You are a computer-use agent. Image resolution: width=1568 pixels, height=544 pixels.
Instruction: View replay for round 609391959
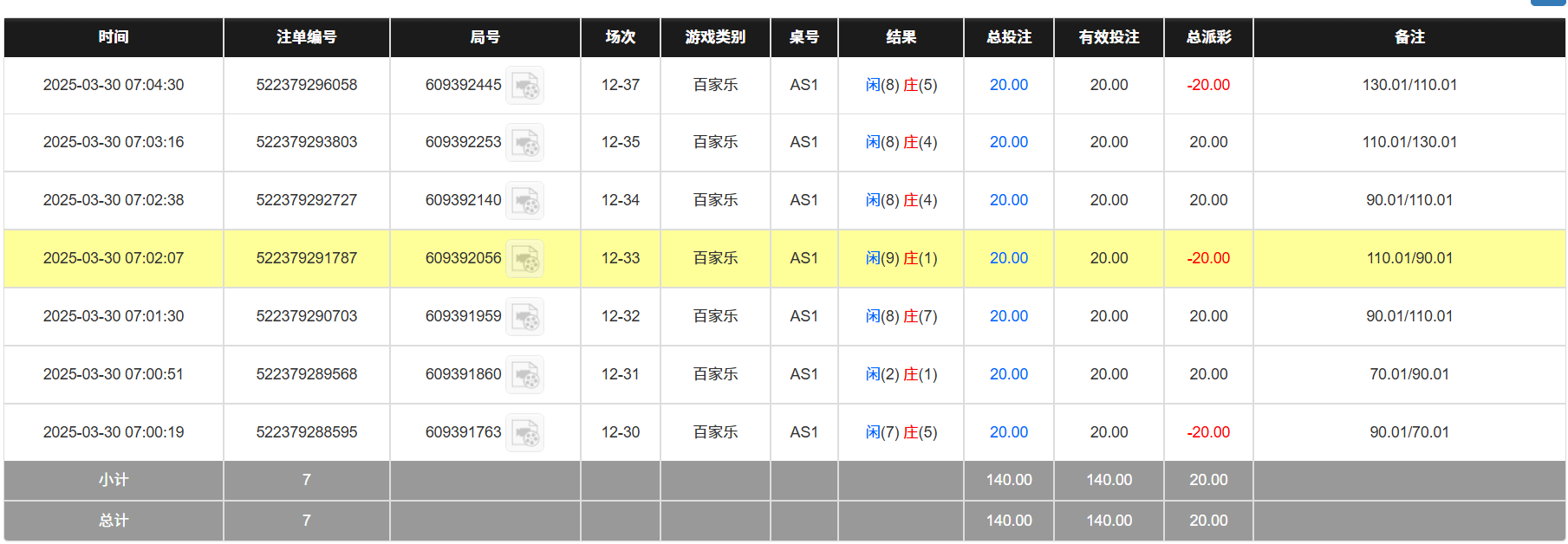524,317
